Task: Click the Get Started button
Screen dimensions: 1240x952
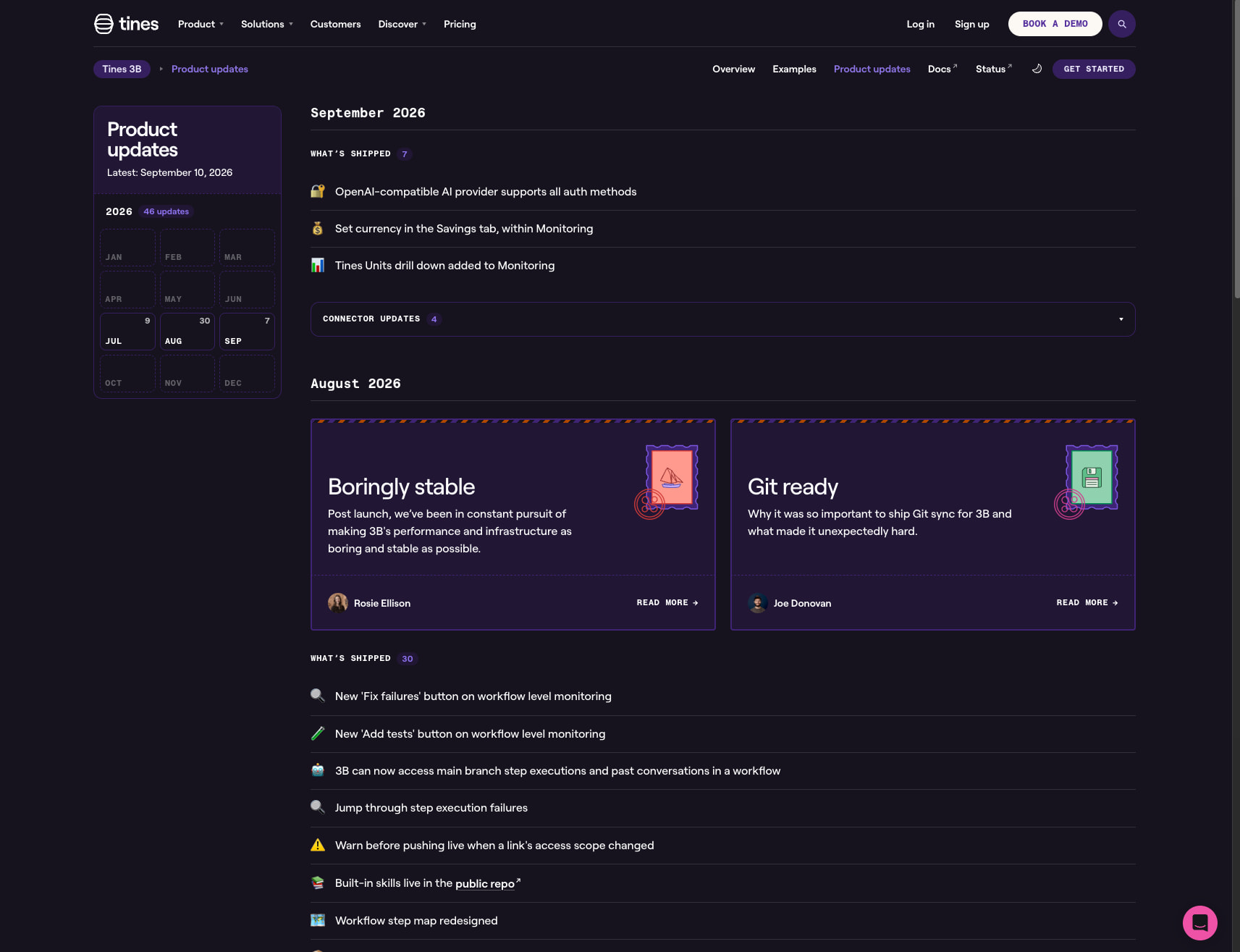Action: [1094, 69]
